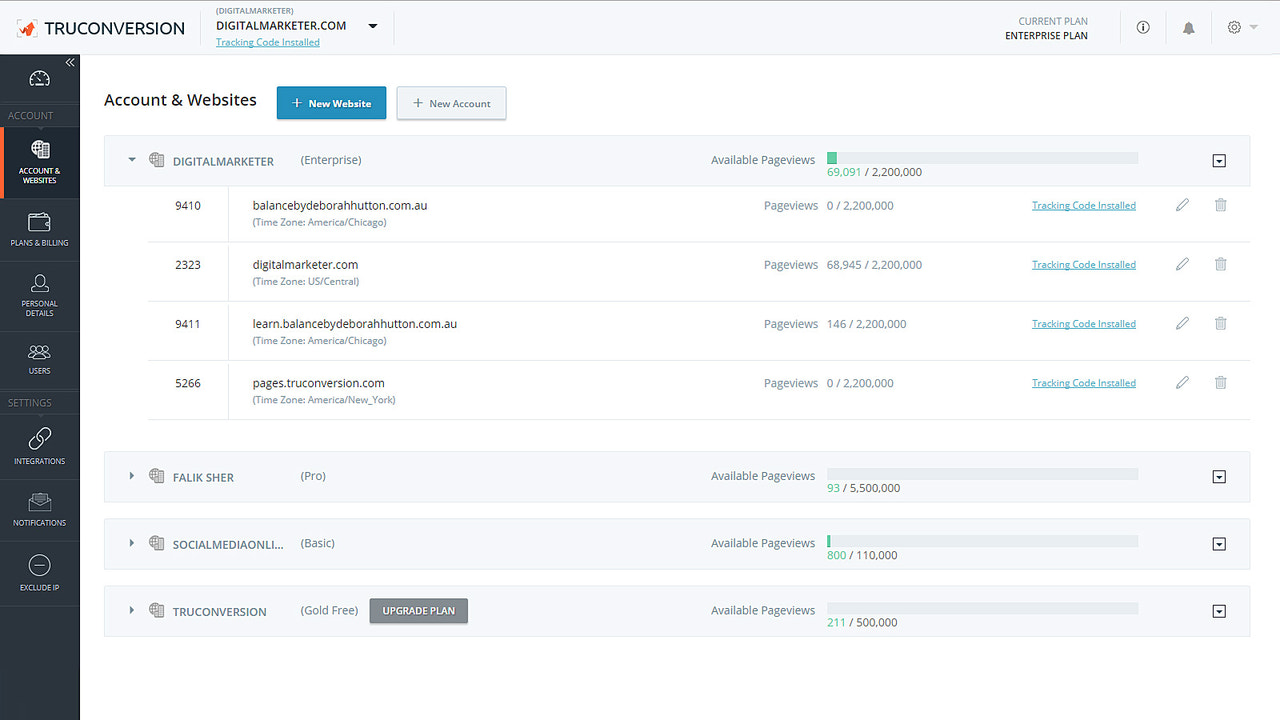Open the notifications bell icon

pos(1188,28)
